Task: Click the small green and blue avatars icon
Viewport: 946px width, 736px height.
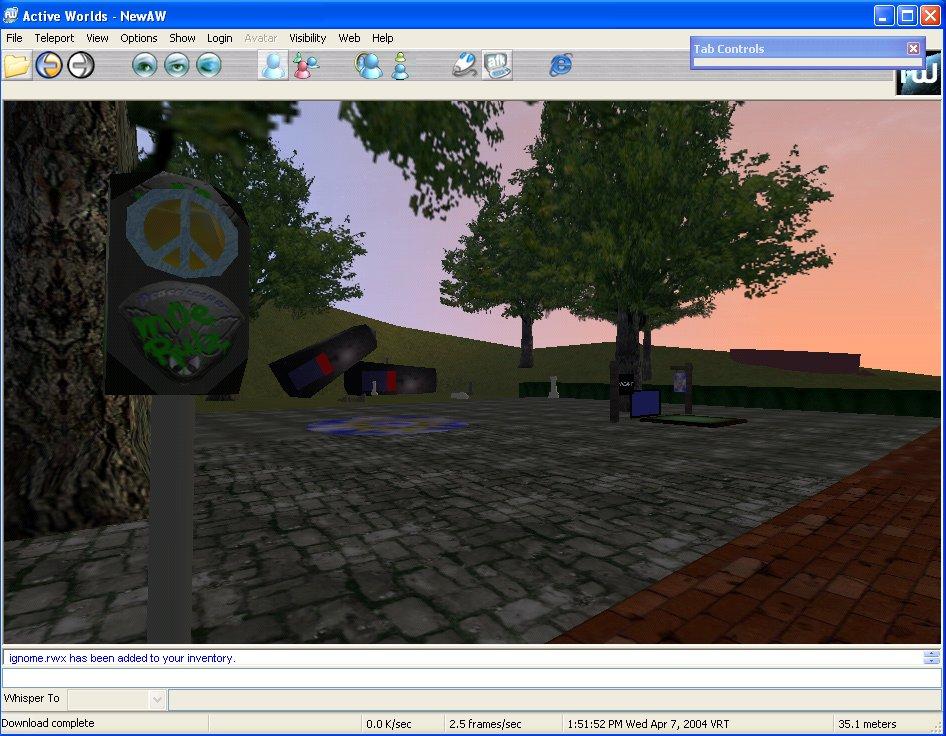Action: 400,66
